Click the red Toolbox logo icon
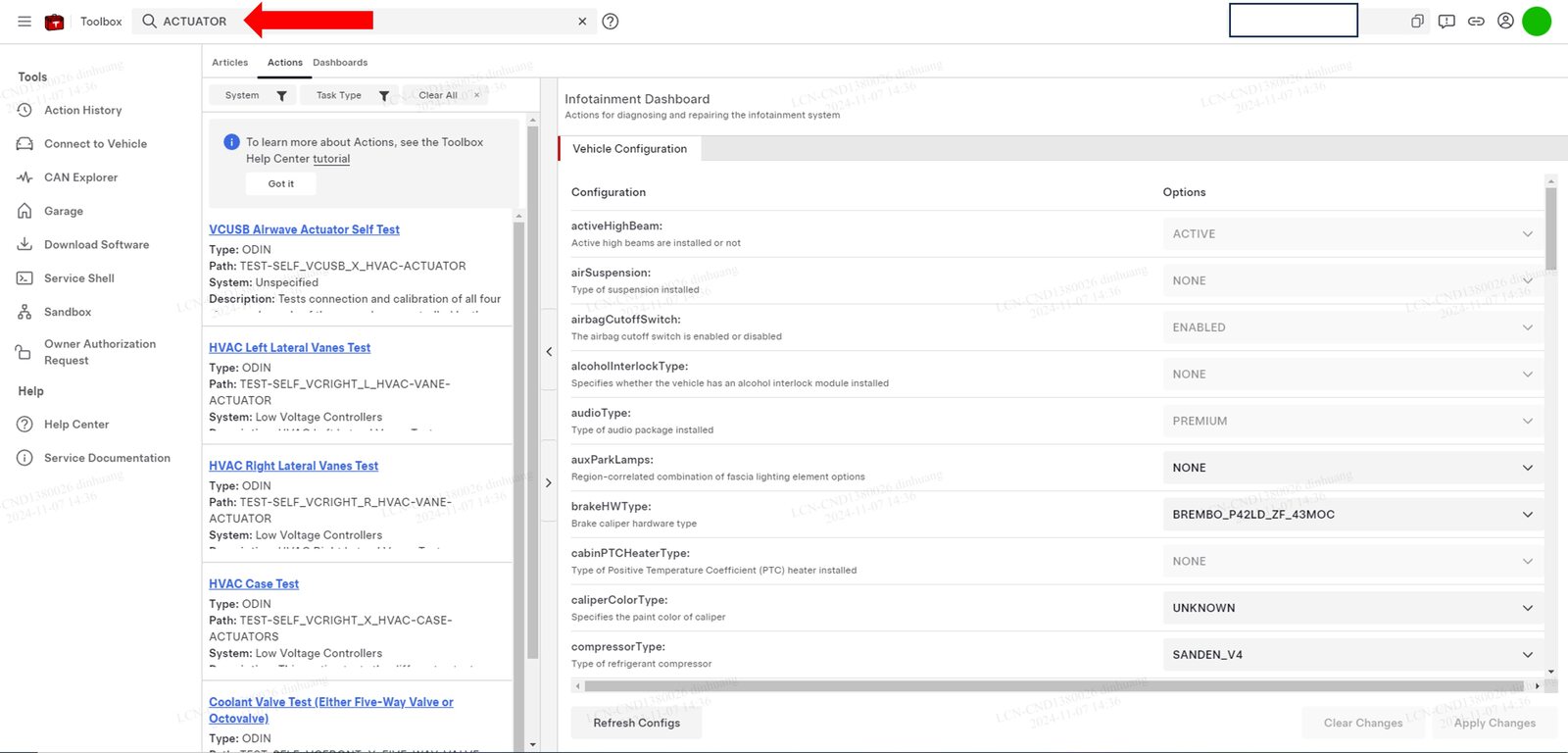Image resolution: width=1568 pixels, height=753 pixels. 55,22
